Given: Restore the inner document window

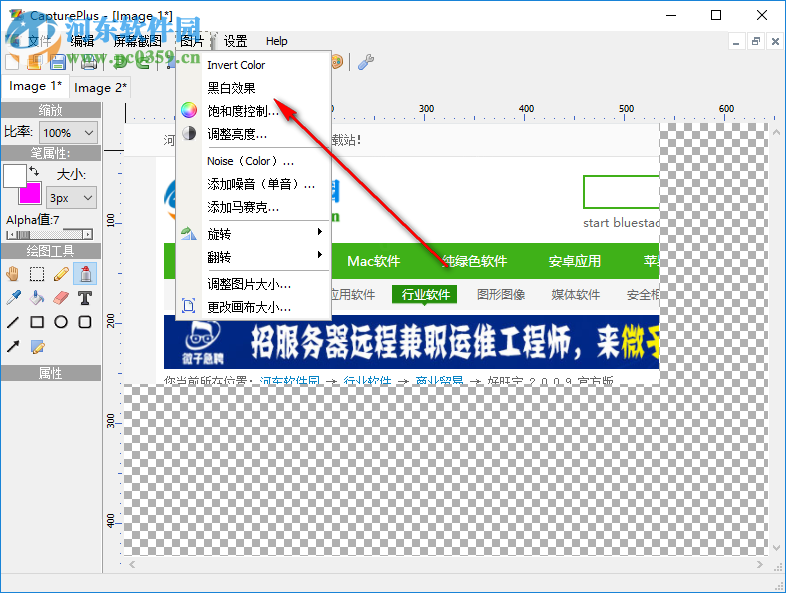Looking at the screenshot, I should (x=756, y=42).
